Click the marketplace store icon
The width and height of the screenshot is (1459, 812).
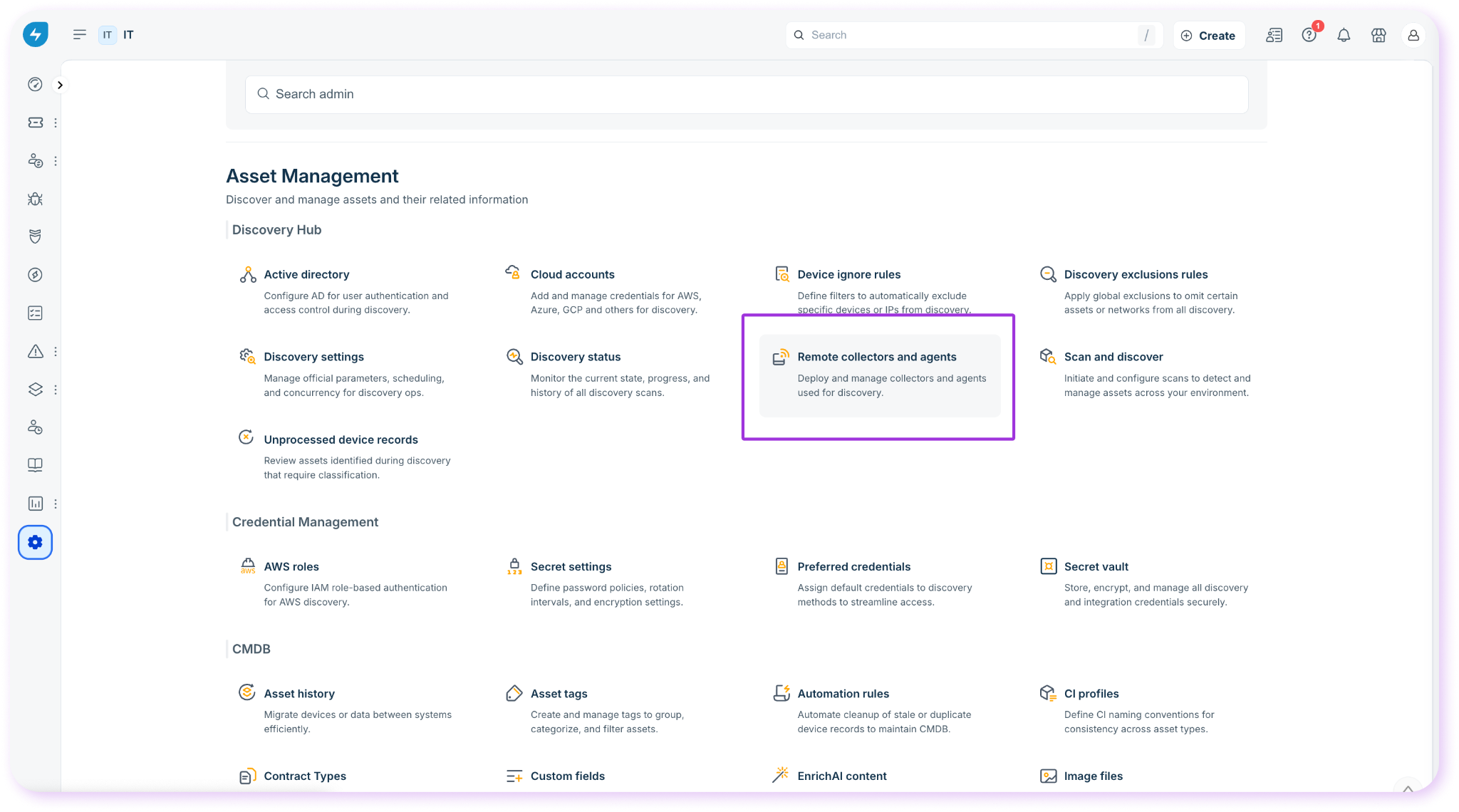tap(1378, 35)
